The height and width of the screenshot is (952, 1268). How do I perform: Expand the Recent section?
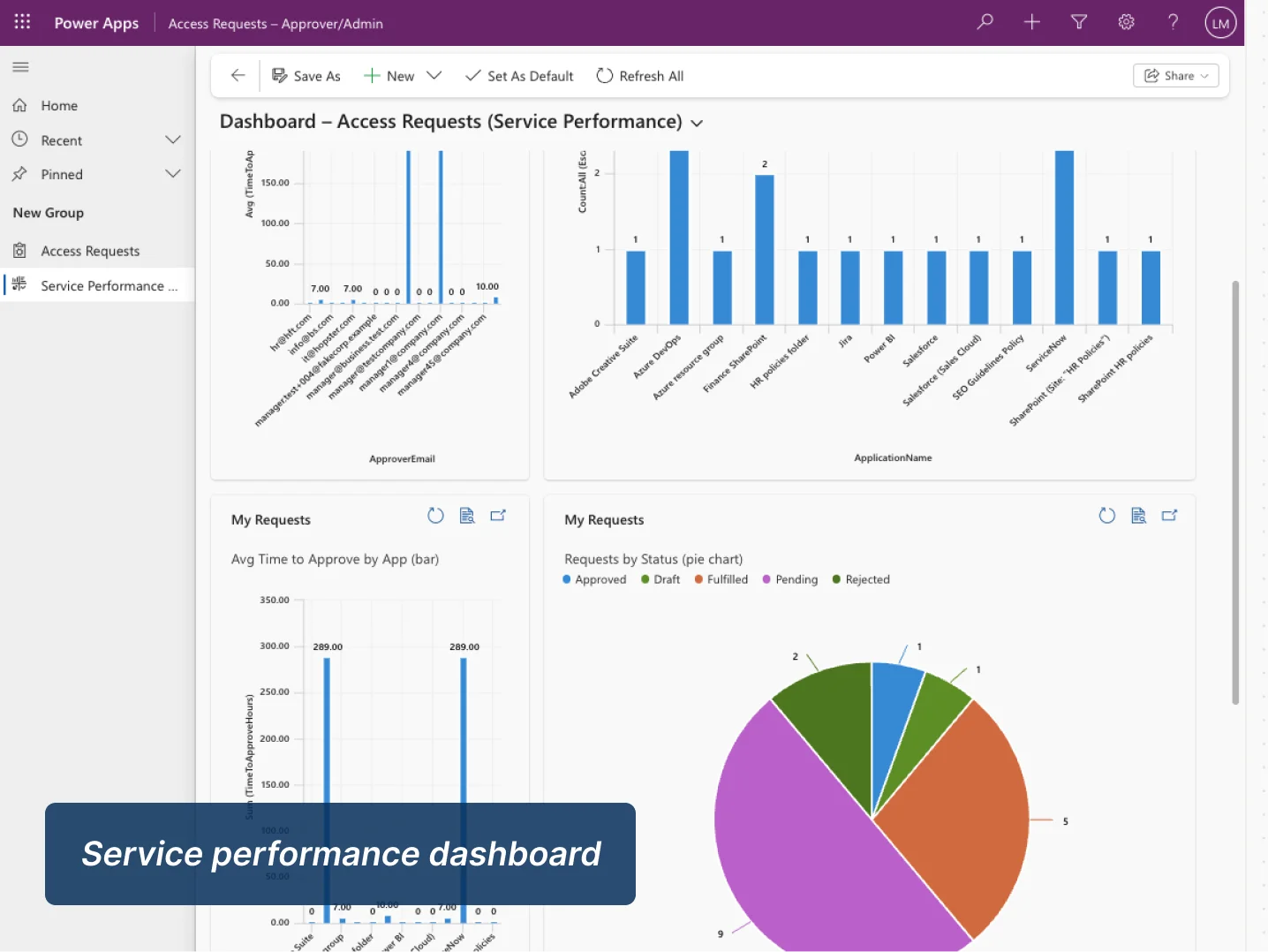tap(173, 139)
